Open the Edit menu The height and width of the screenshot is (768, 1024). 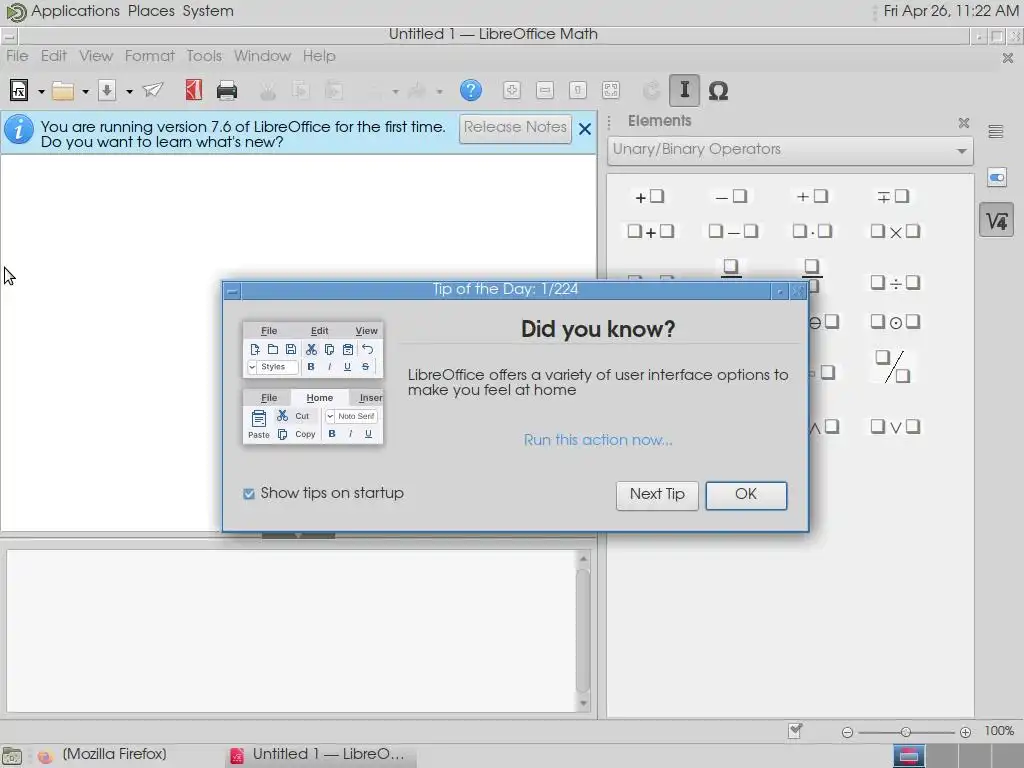tap(54, 56)
